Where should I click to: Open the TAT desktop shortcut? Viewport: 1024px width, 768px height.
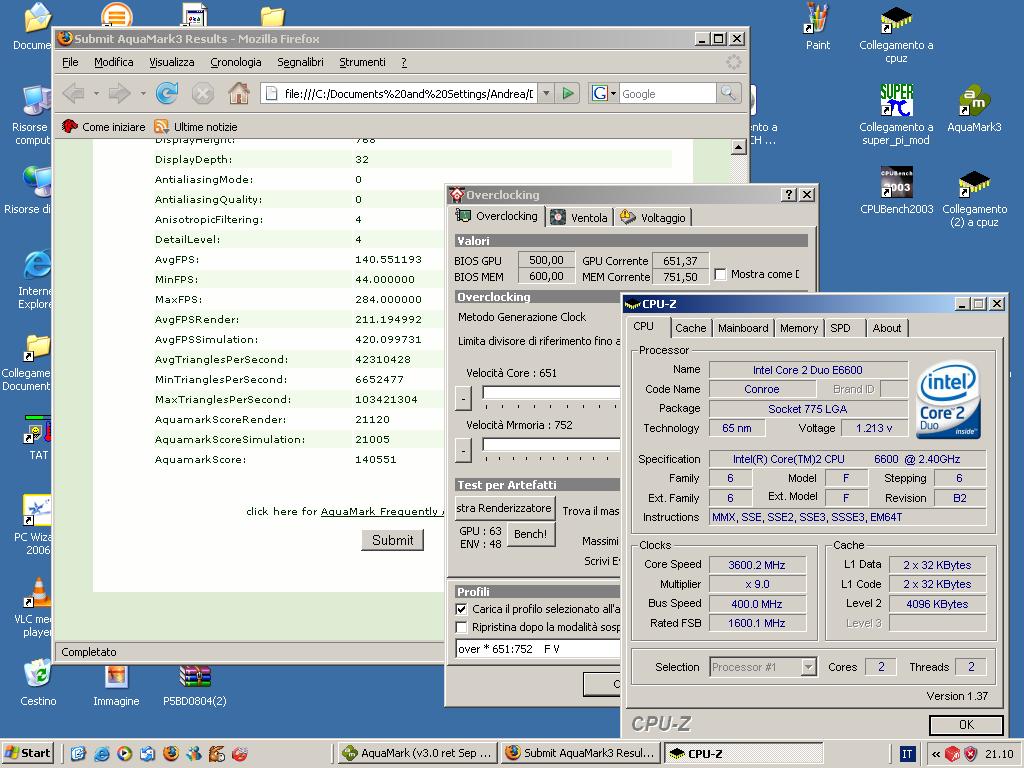pos(38,438)
